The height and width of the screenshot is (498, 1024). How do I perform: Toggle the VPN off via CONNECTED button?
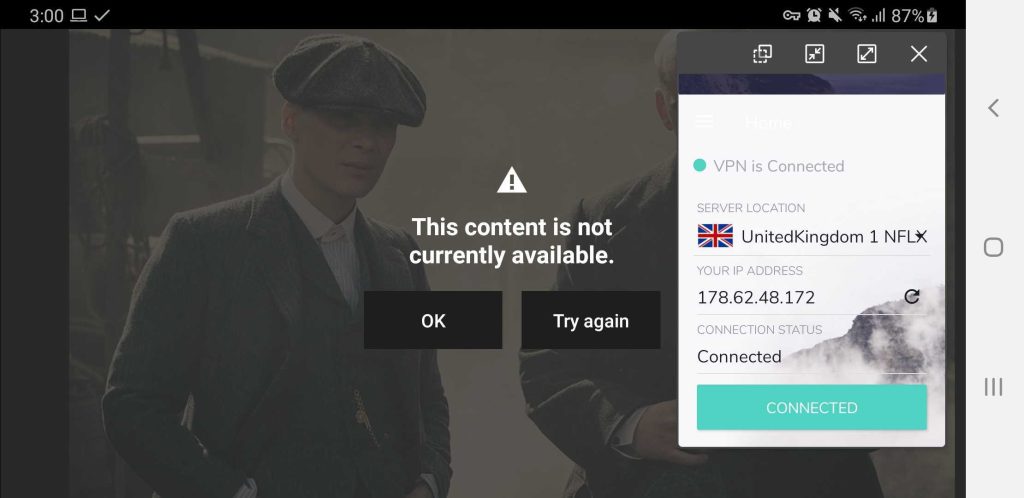point(811,407)
